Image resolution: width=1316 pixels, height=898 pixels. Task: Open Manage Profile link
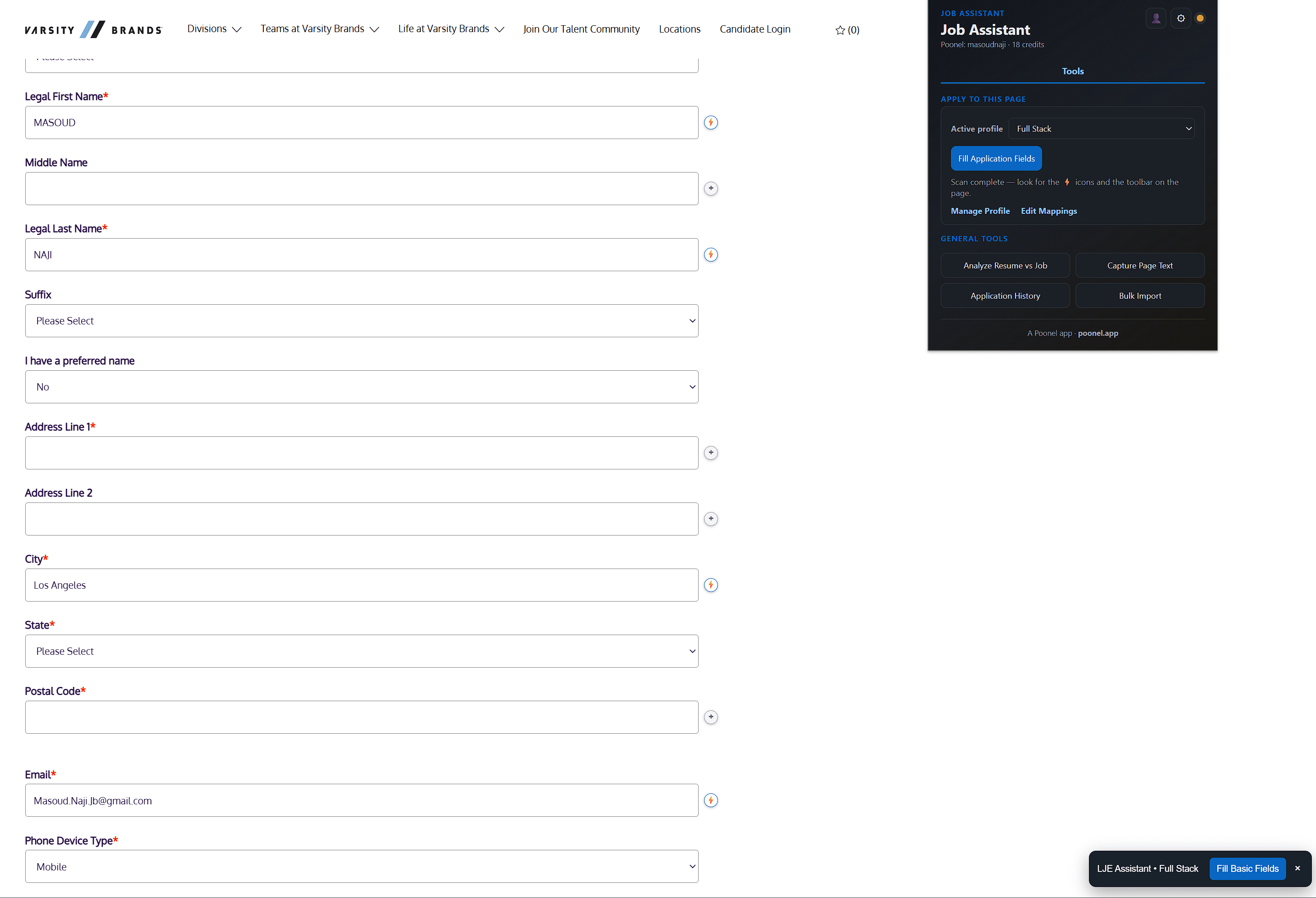click(980, 211)
